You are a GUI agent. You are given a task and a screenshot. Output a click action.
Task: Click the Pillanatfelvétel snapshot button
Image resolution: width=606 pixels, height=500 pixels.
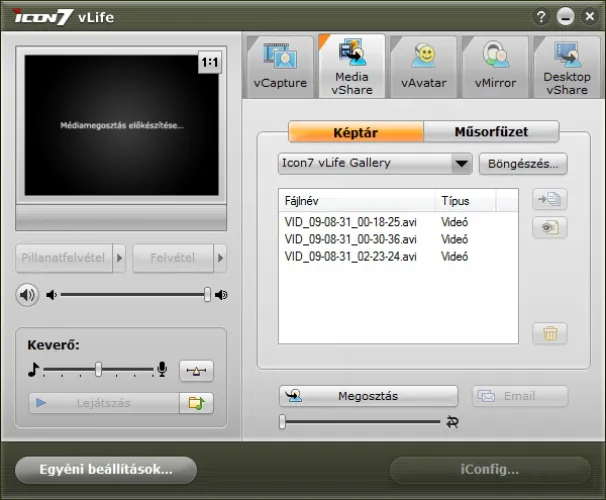64,258
